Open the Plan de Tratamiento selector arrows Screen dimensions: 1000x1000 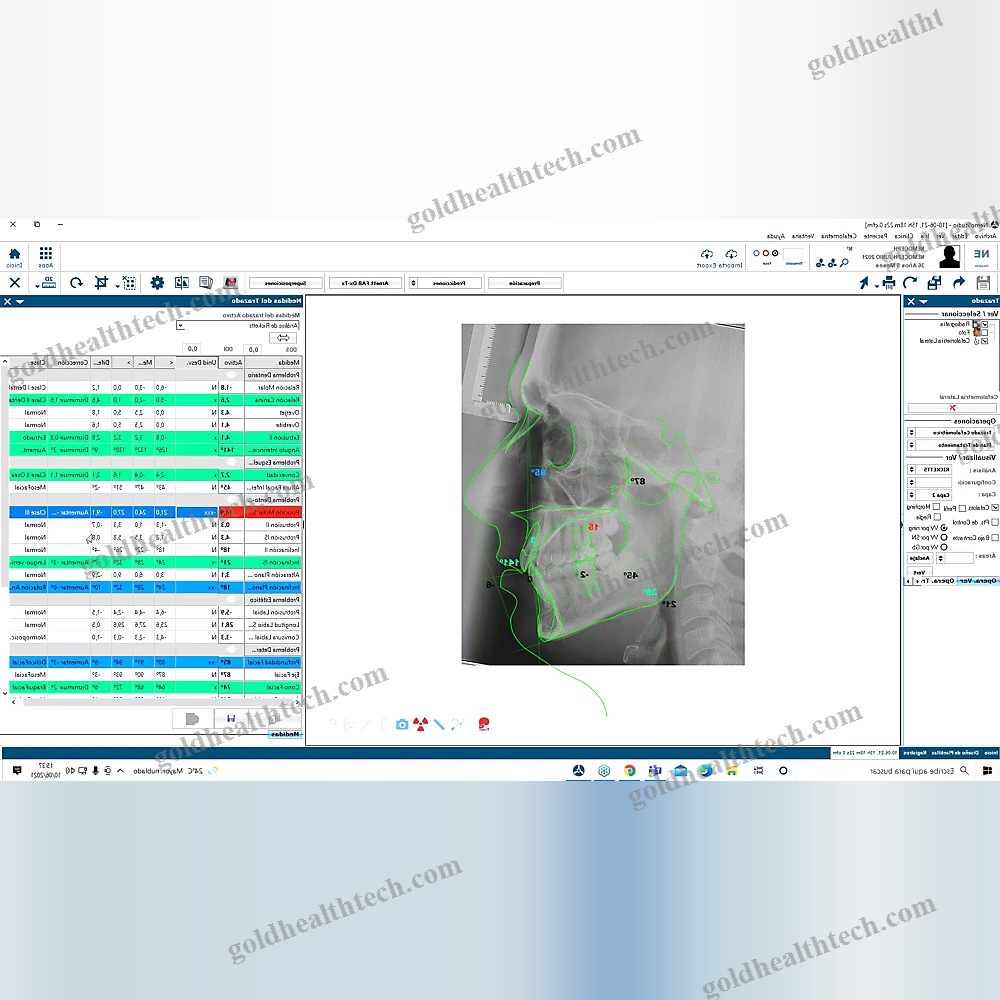click(x=911, y=445)
